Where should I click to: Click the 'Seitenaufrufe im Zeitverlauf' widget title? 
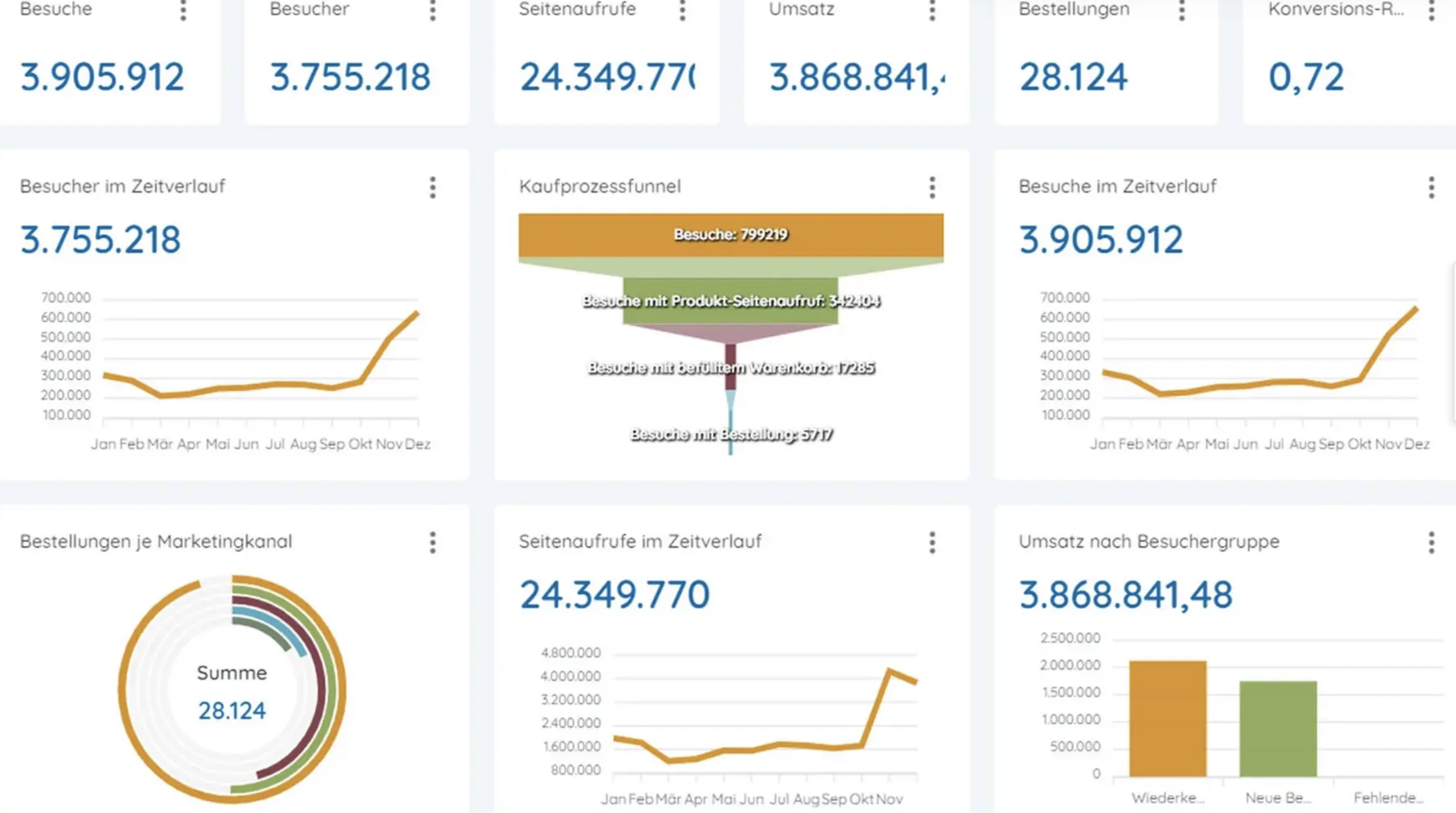pyautogui.click(x=640, y=541)
